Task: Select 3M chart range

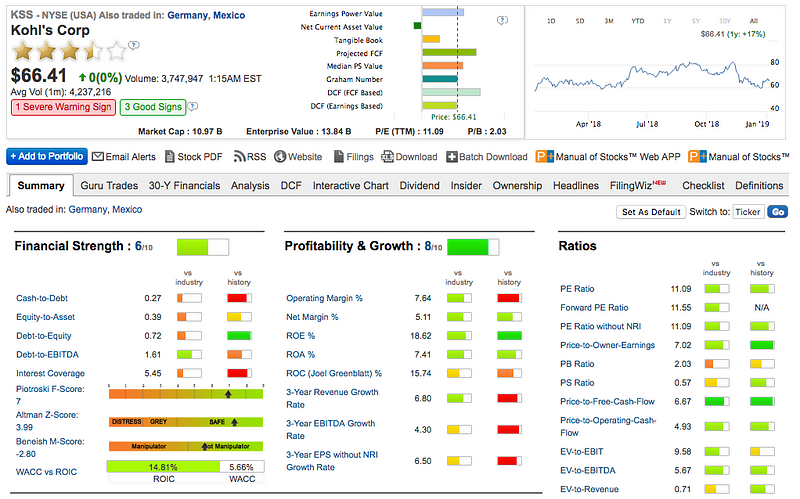Action: click(609, 21)
